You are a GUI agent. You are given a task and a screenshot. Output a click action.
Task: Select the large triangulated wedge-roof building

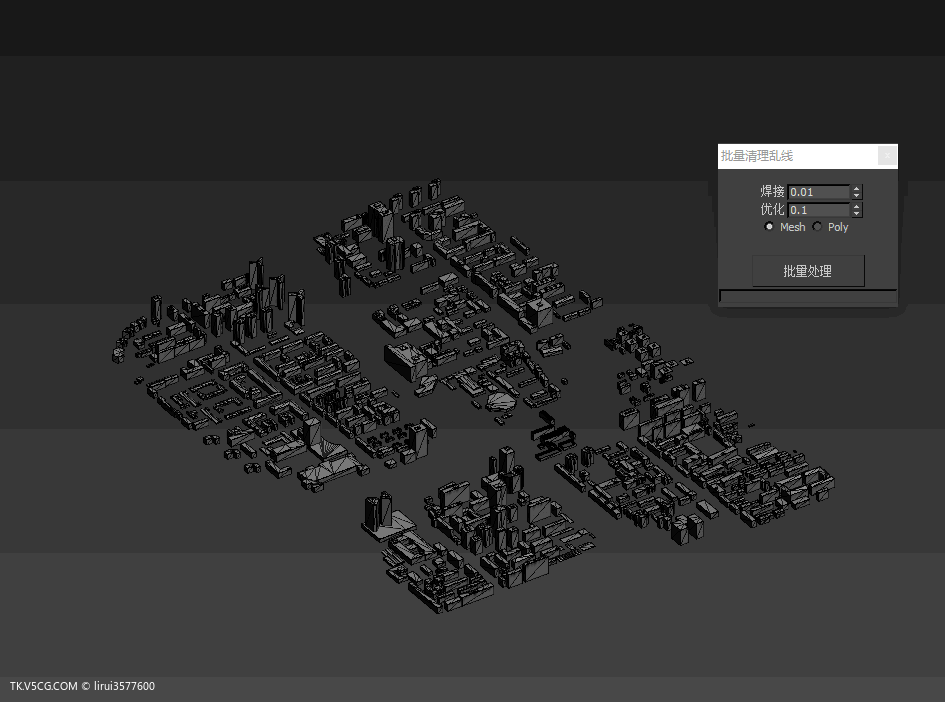point(330,468)
